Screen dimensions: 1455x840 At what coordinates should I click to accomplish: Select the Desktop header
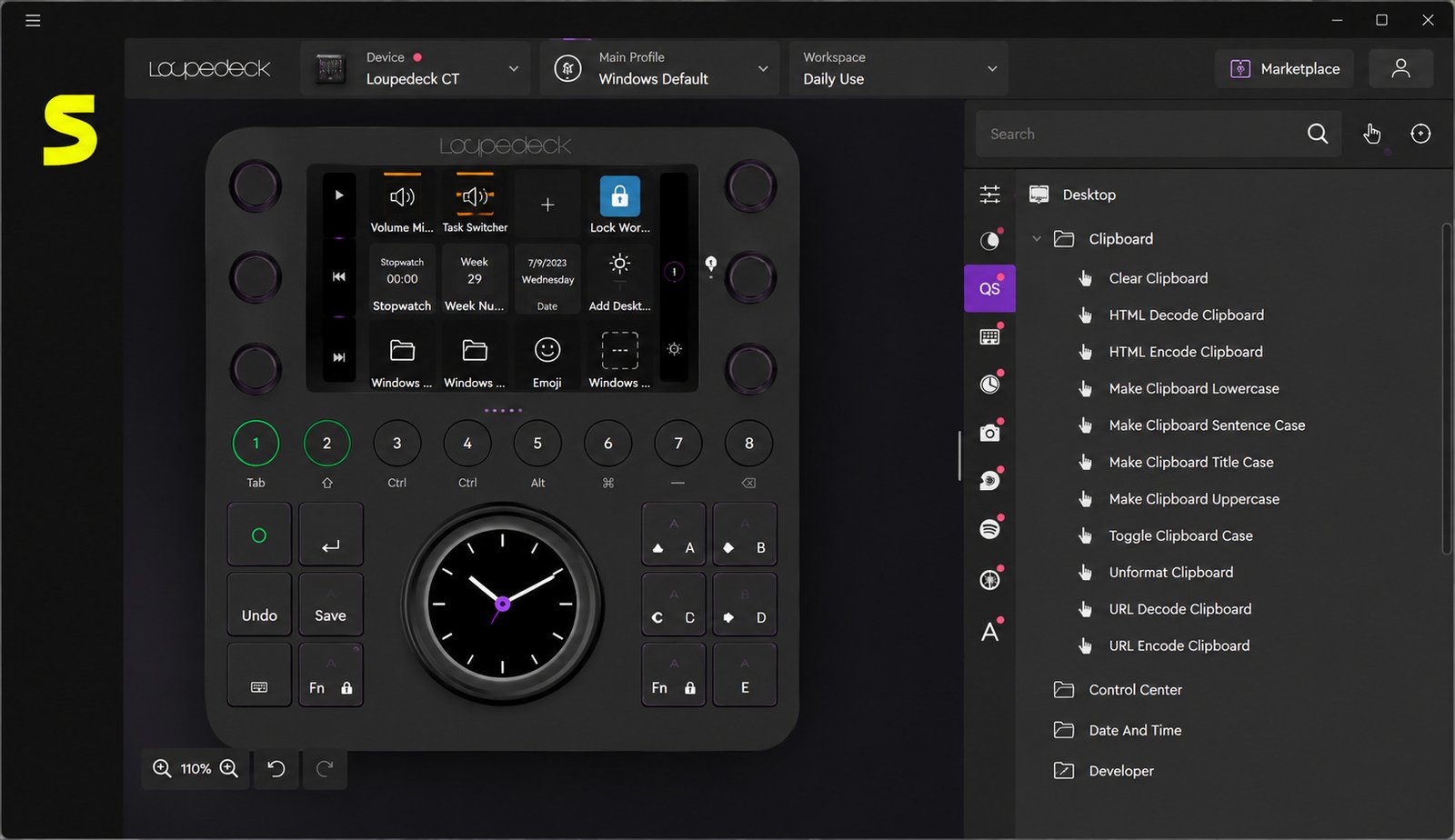pos(1089,195)
